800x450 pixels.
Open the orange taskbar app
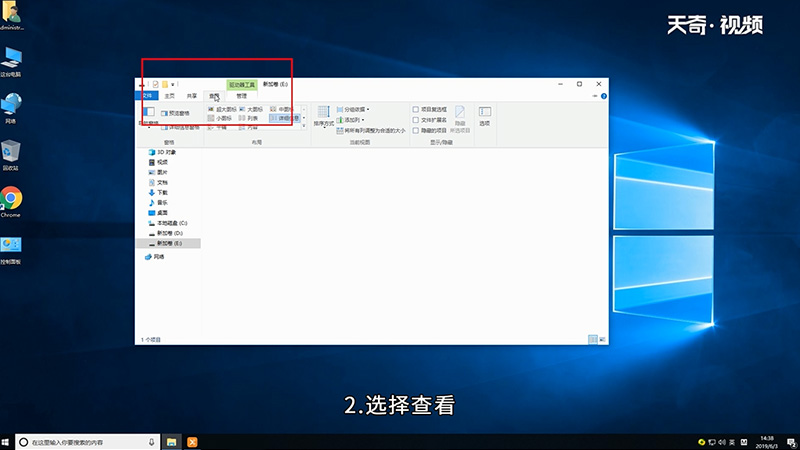pos(192,442)
